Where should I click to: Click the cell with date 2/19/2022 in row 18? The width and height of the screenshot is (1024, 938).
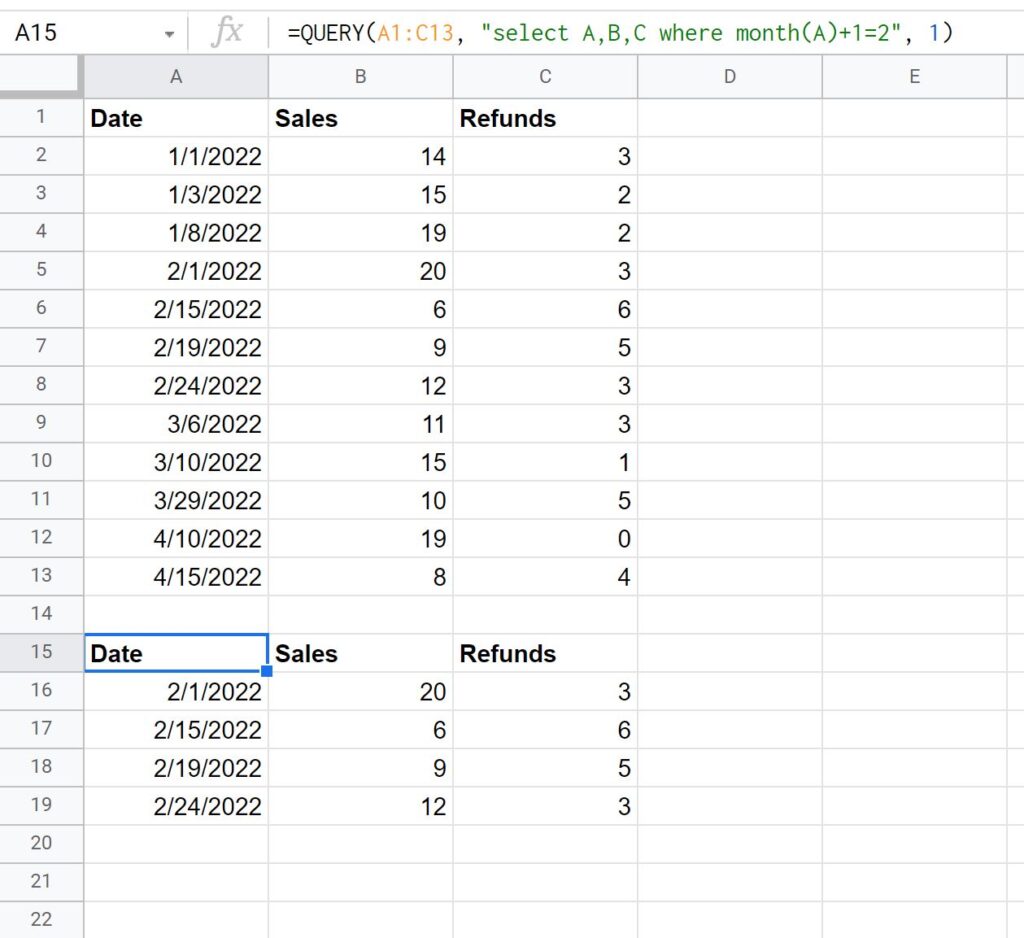[176, 768]
